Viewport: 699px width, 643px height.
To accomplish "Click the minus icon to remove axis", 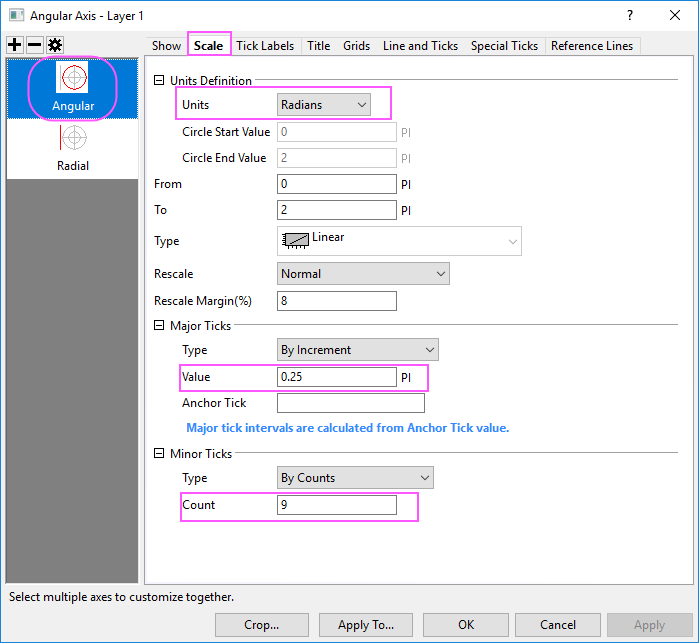I will 34,46.
